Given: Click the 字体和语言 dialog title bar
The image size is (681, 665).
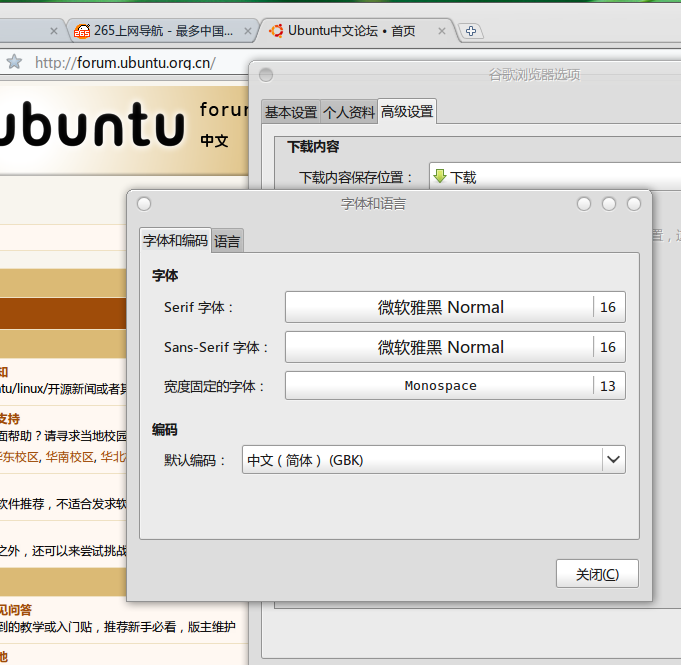Looking at the screenshot, I should (x=374, y=204).
